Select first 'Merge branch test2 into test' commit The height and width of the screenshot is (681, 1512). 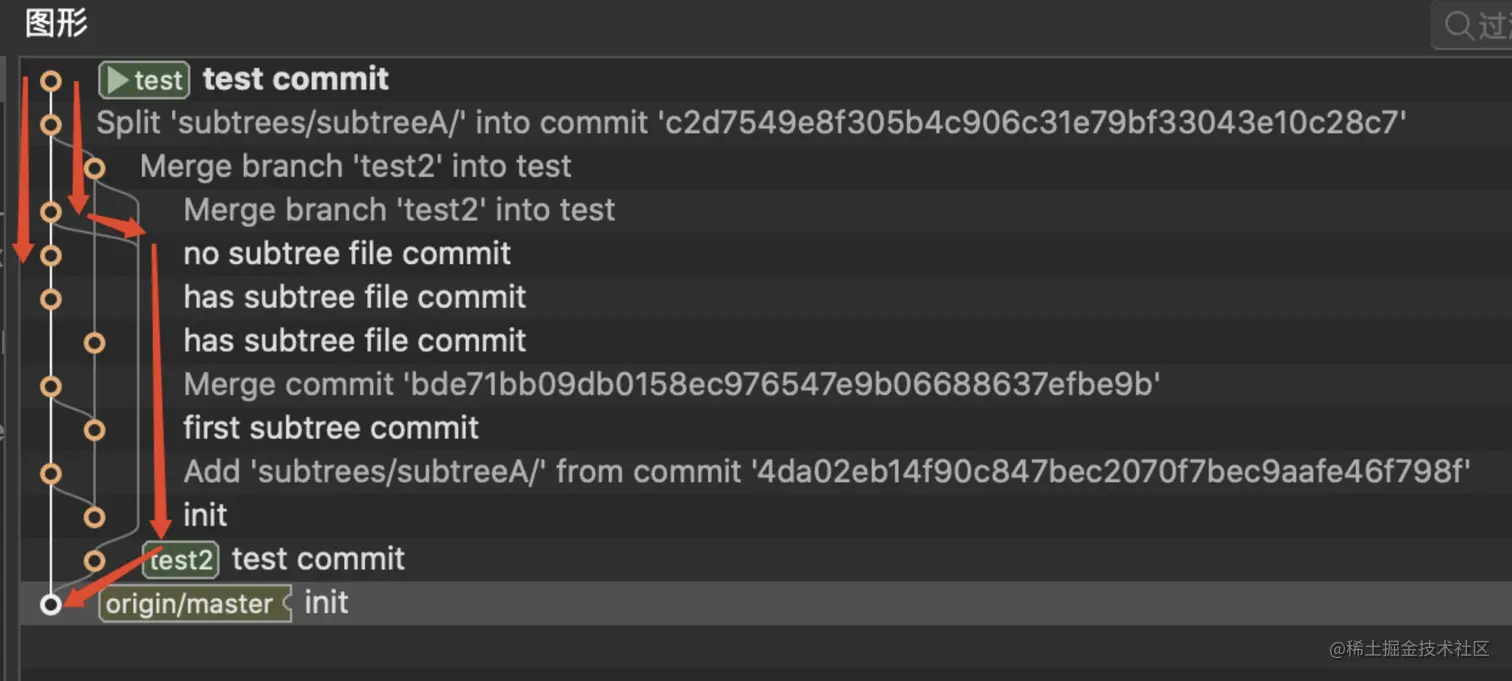(x=766, y=166)
